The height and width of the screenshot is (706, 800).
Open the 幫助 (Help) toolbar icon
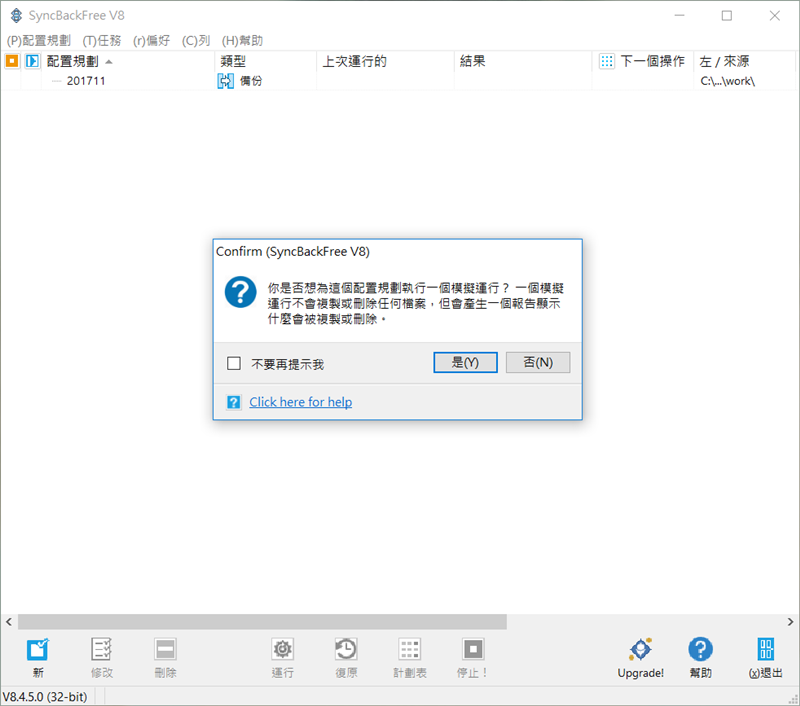701,649
